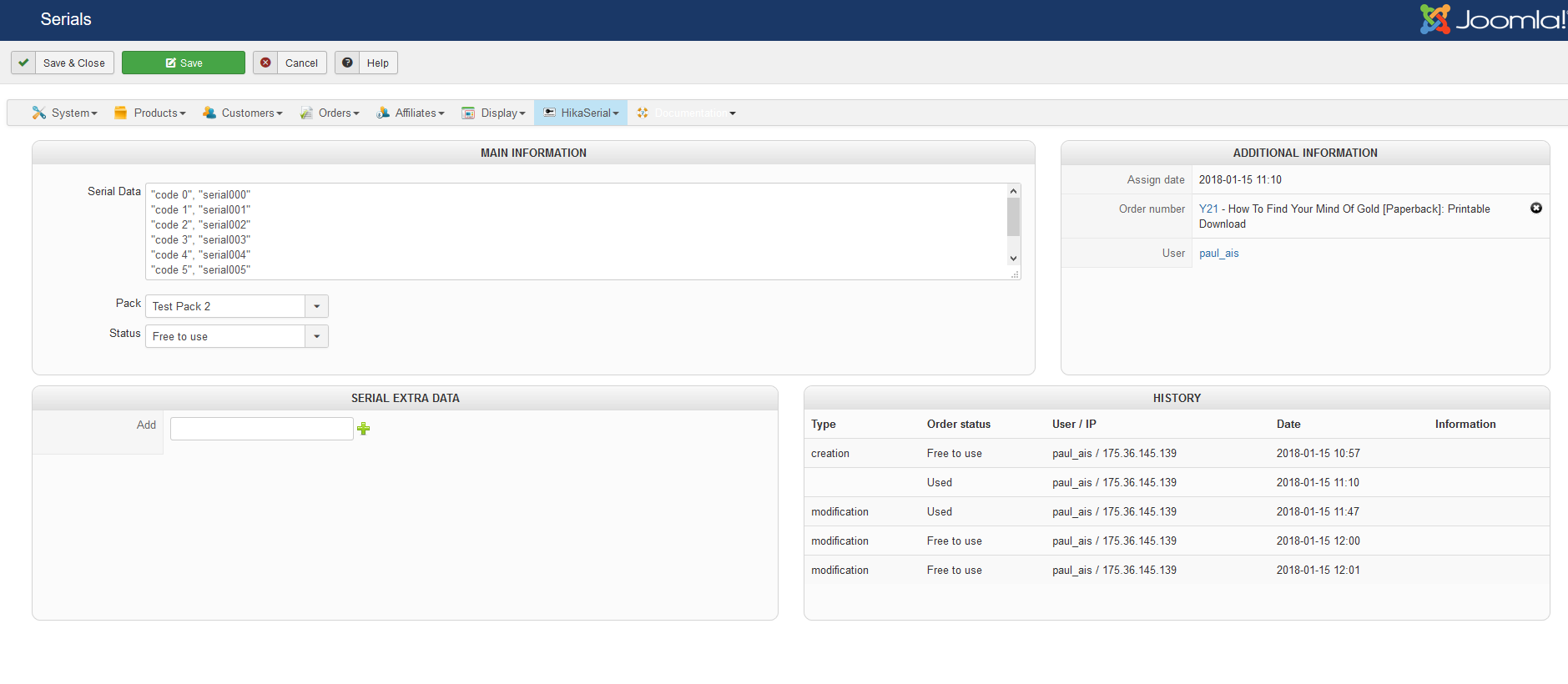This screenshot has height=684, width=1568.
Task: Open the Products menu
Action: [x=150, y=113]
